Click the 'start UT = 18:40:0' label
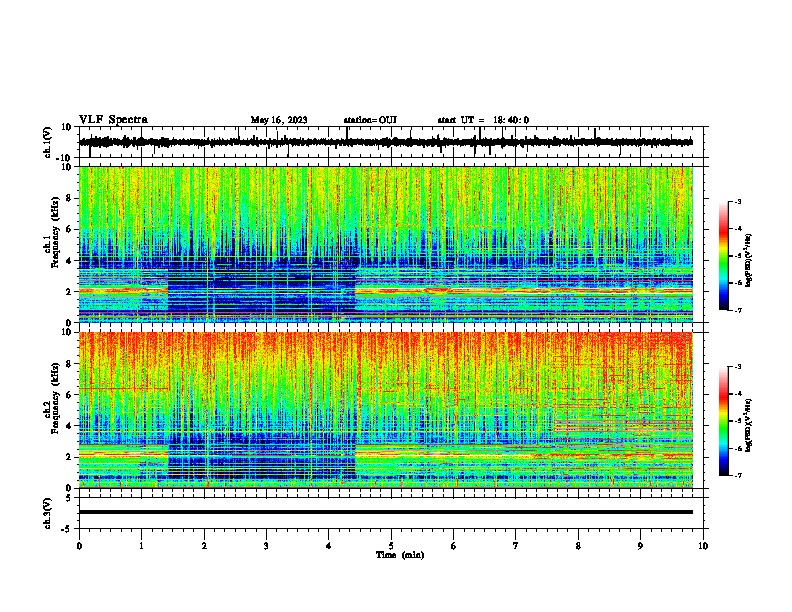Image resolution: width=792 pixels, height=612 pixels. coord(483,120)
